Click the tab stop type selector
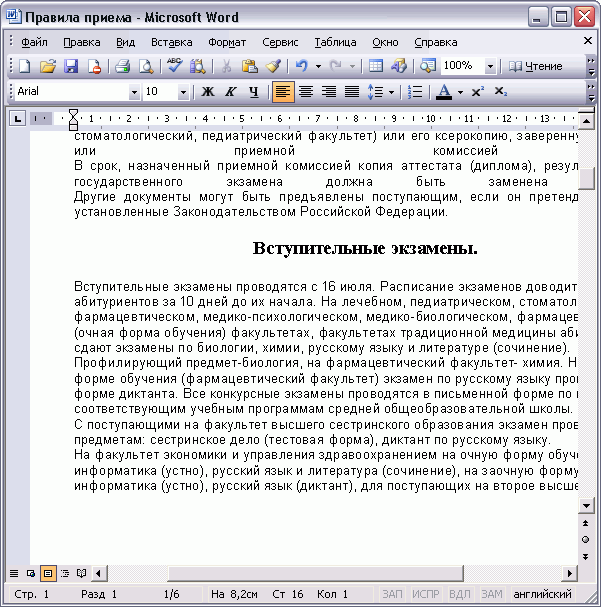This screenshot has width=601, height=607. click(x=17, y=118)
